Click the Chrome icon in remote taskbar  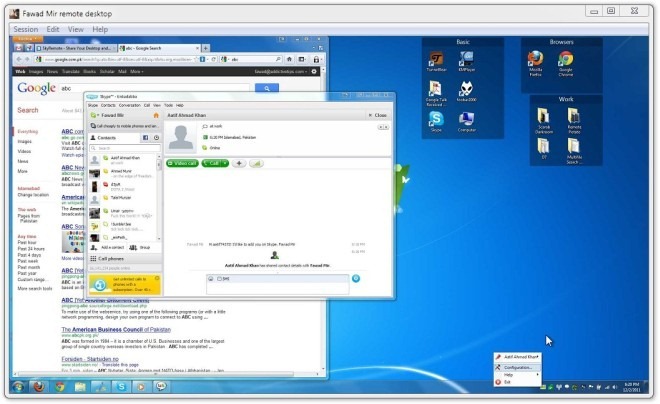60,386
